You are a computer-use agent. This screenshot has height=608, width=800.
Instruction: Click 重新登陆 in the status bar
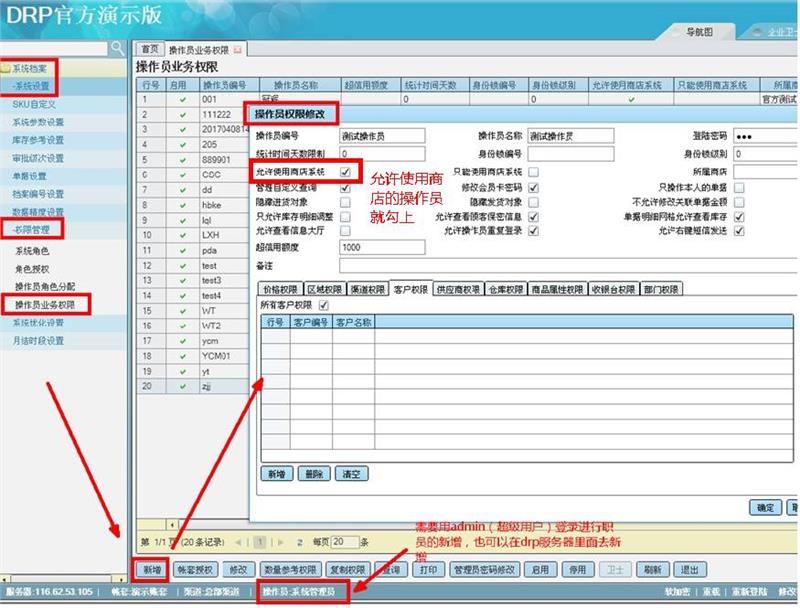tap(749, 592)
